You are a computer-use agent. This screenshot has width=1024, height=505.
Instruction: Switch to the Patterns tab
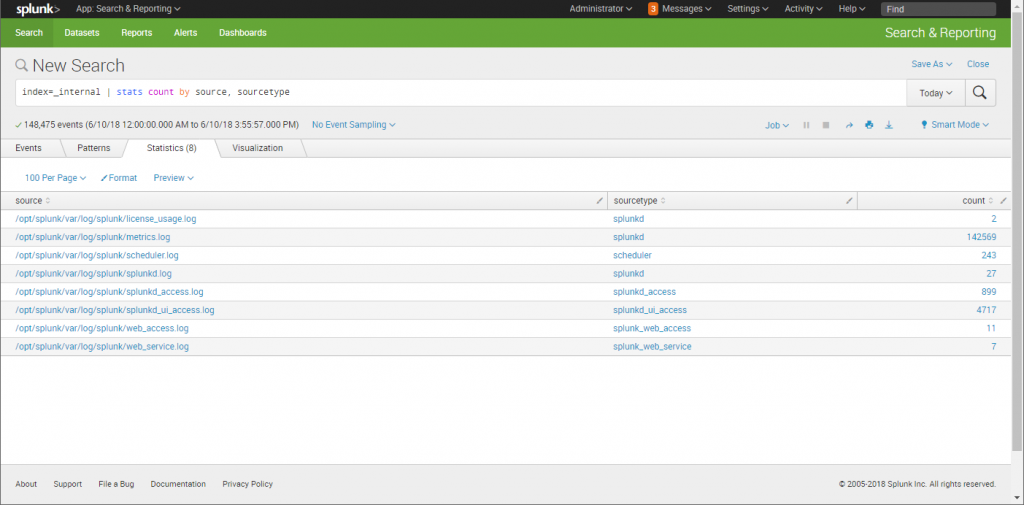coord(93,148)
